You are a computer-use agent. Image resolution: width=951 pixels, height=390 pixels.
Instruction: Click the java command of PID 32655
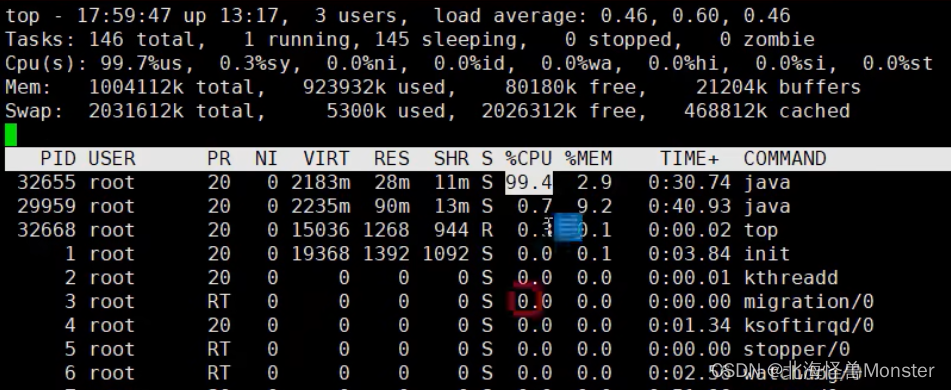(767, 183)
